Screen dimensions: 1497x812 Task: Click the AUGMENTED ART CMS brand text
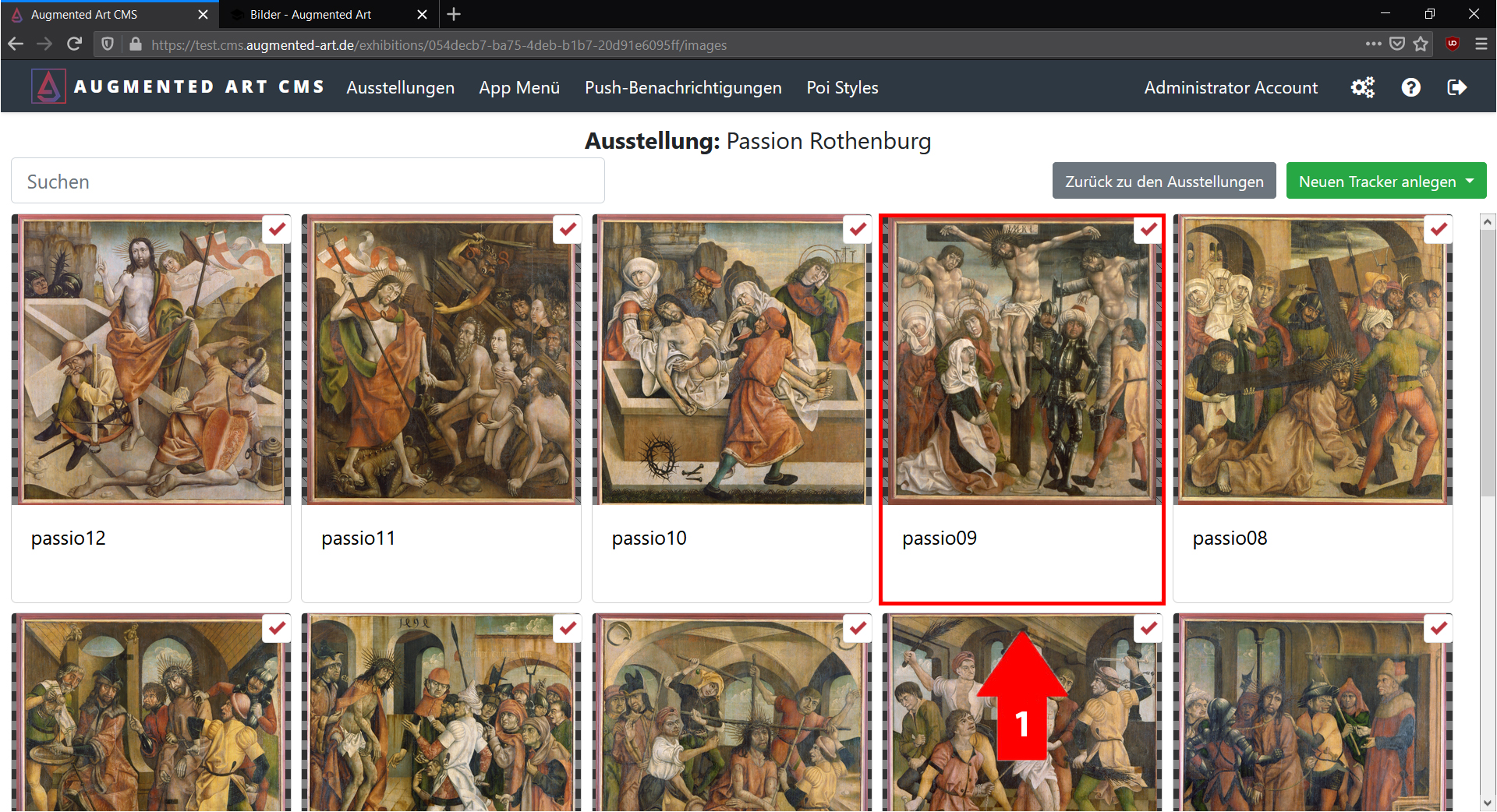point(199,87)
